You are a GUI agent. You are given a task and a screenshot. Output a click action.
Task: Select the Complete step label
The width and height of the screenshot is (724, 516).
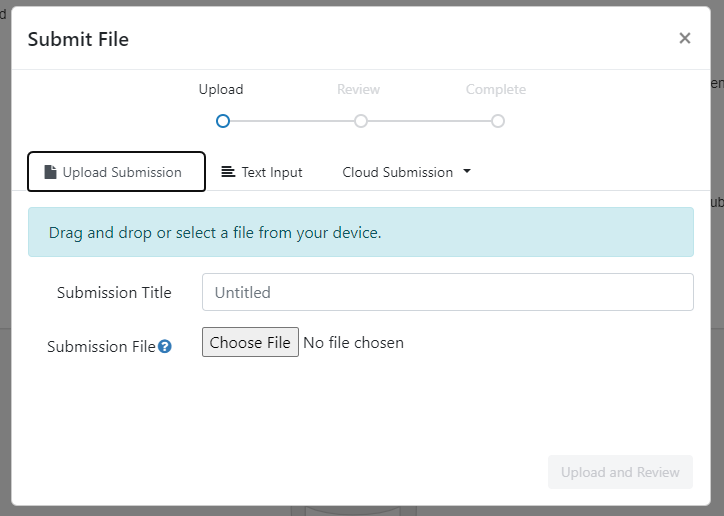(496, 90)
